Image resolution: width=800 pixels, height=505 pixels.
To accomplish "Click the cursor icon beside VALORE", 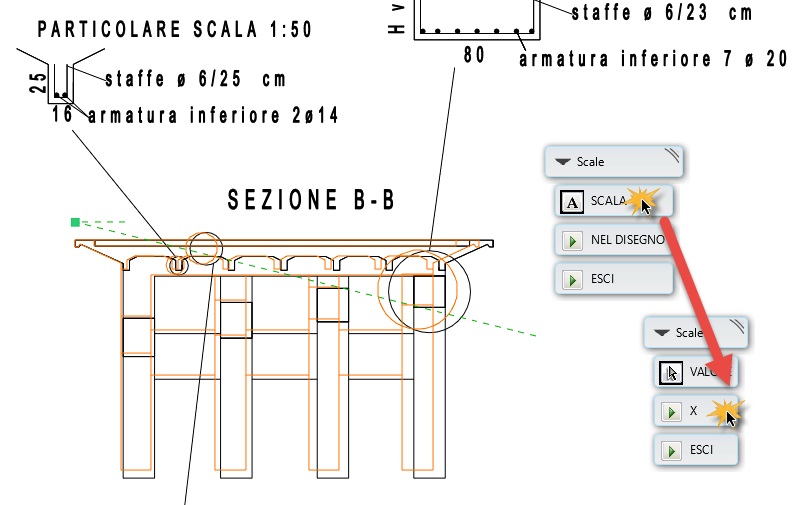I will 671,372.
